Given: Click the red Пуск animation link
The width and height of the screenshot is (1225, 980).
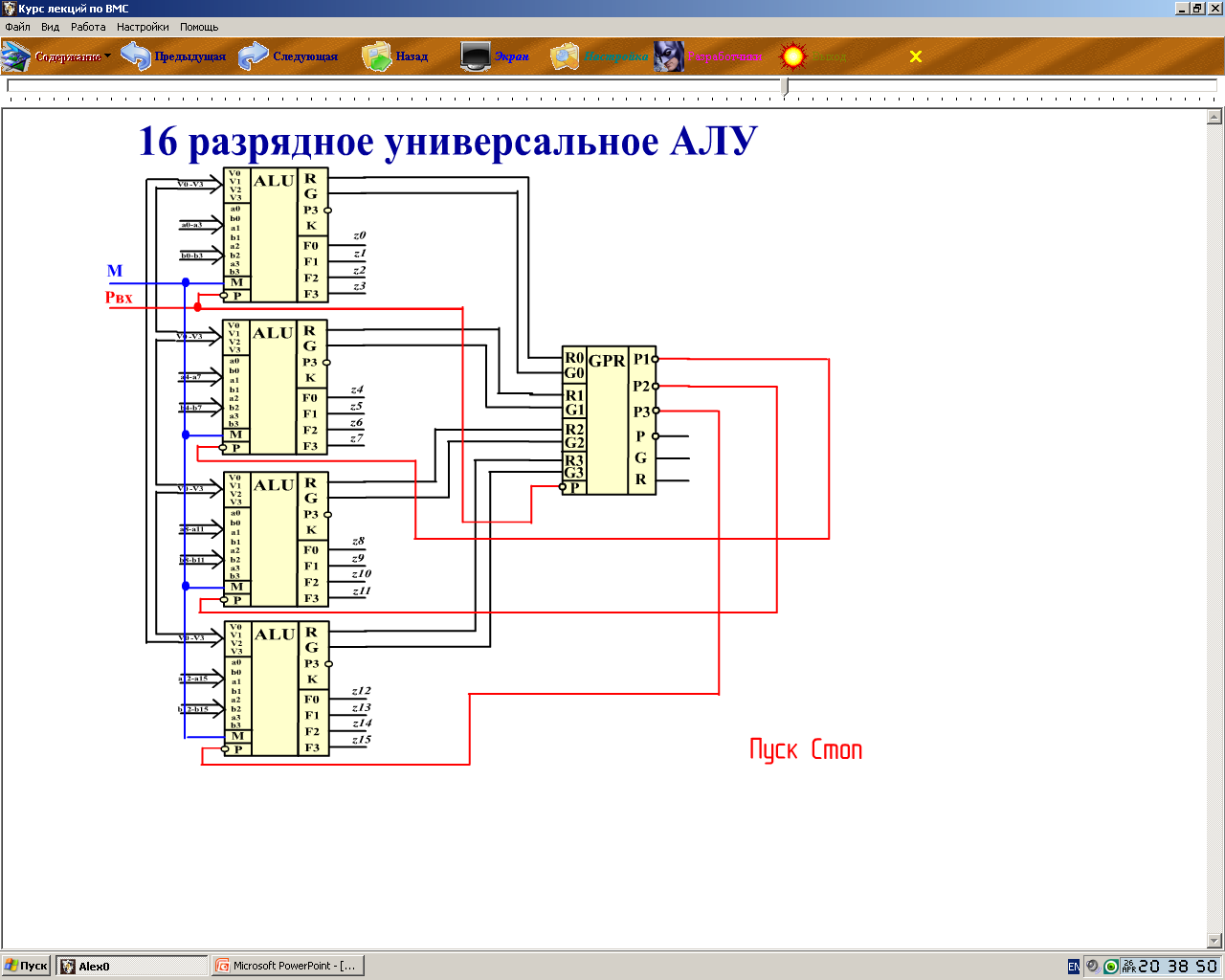Looking at the screenshot, I should click(x=773, y=749).
